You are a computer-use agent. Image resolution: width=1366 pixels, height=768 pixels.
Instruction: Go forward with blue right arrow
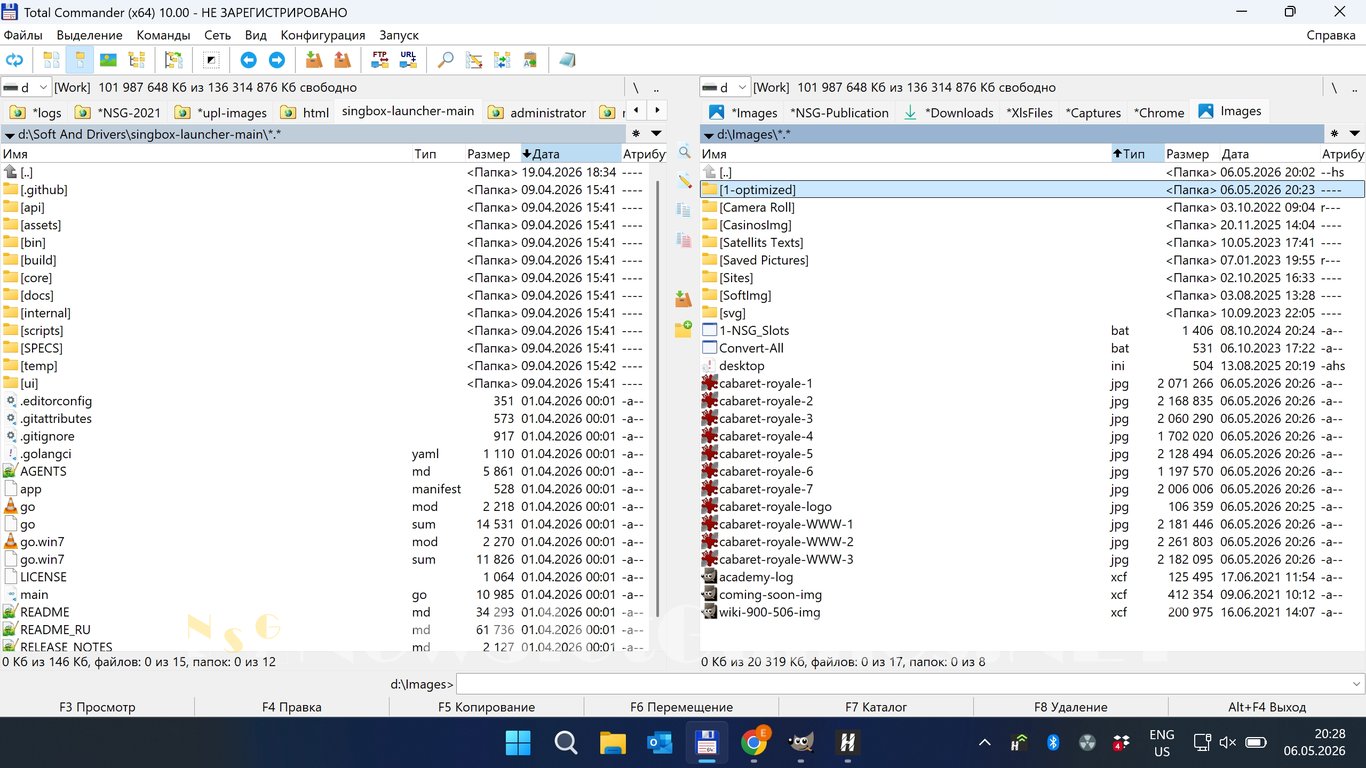point(277,60)
